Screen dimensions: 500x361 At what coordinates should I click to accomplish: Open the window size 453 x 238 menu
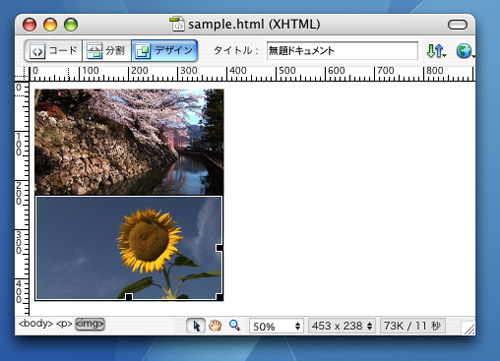pyautogui.click(x=342, y=326)
